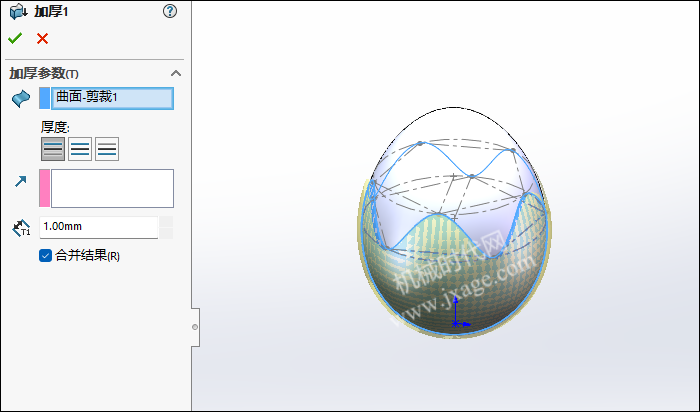Collapse the 加厚参数 section

tap(176, 73)
